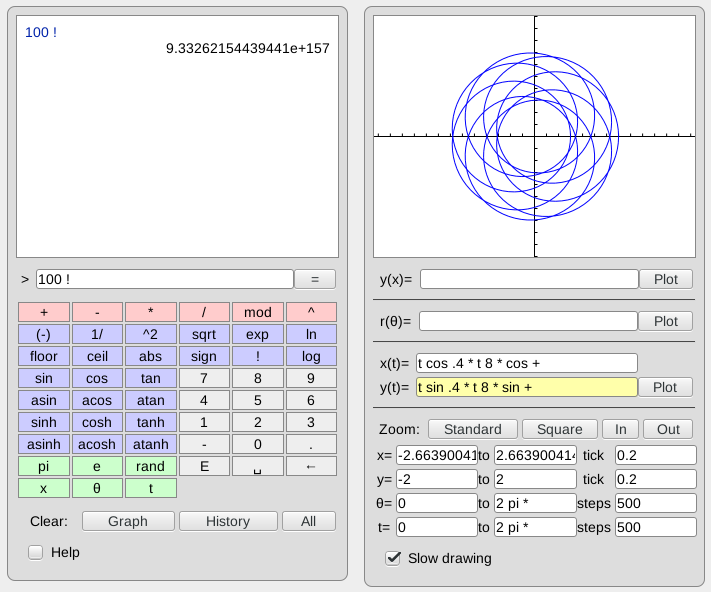Click the digit 0 key
The image size is (711, 592).
[258, 444]
